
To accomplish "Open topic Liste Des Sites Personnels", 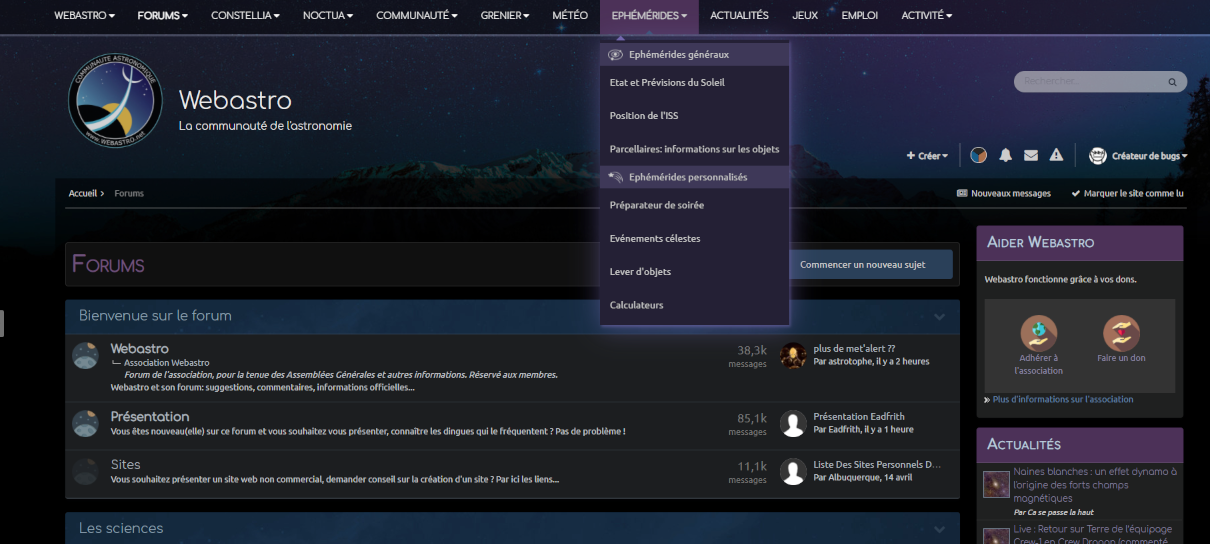I will pyautogui.click(x=878, y=465).
